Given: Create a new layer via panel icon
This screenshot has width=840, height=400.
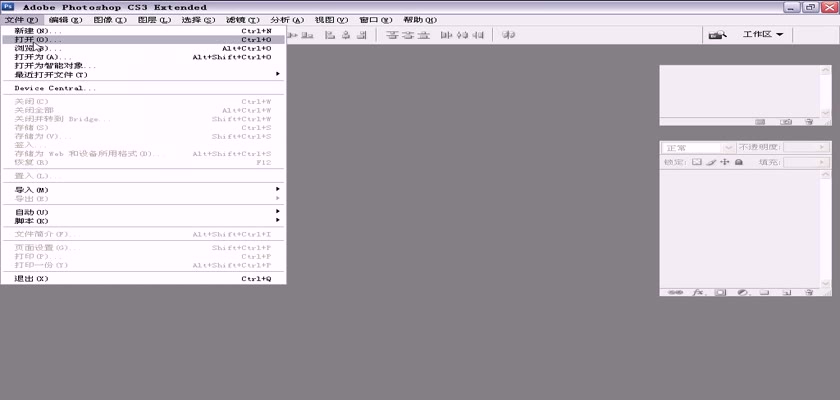Looking at the screenshot, I should point(786,292).
